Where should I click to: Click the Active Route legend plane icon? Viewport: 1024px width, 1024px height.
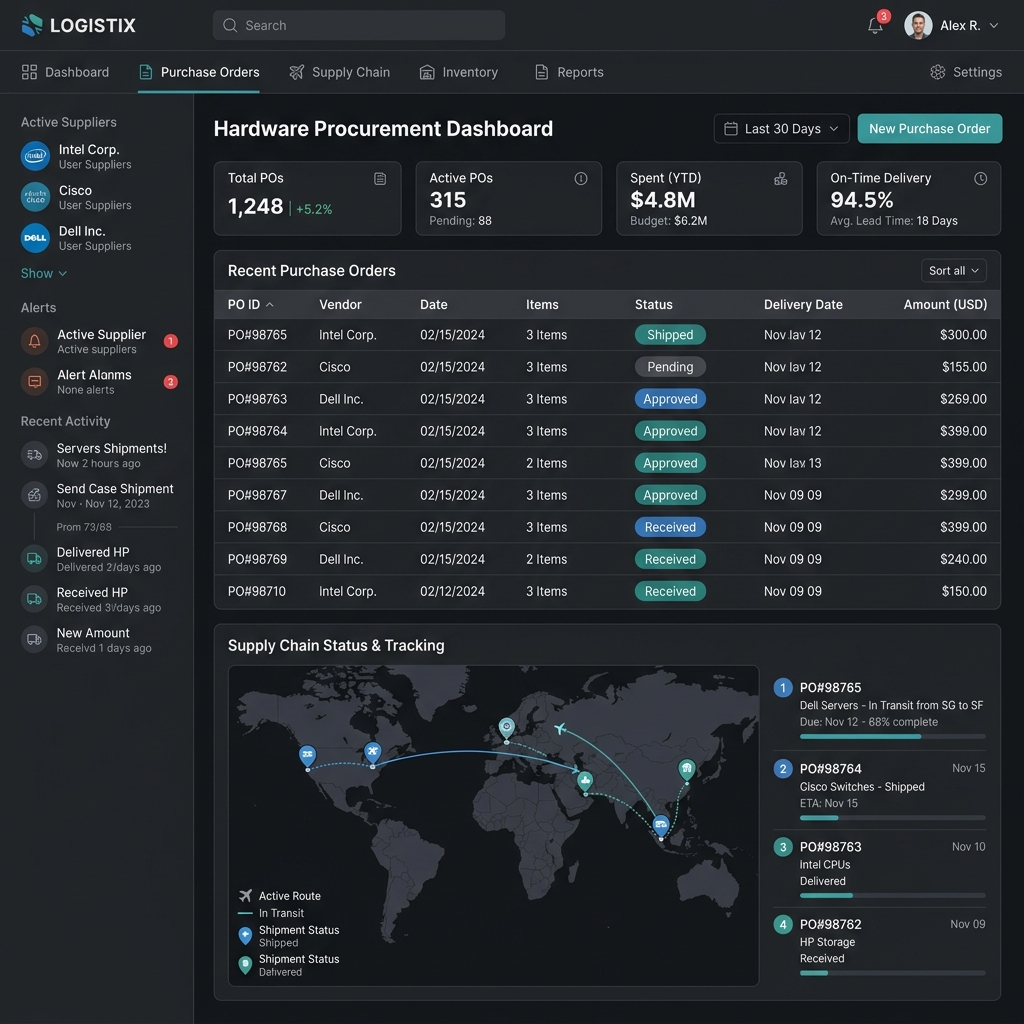(x=245, y=895)
